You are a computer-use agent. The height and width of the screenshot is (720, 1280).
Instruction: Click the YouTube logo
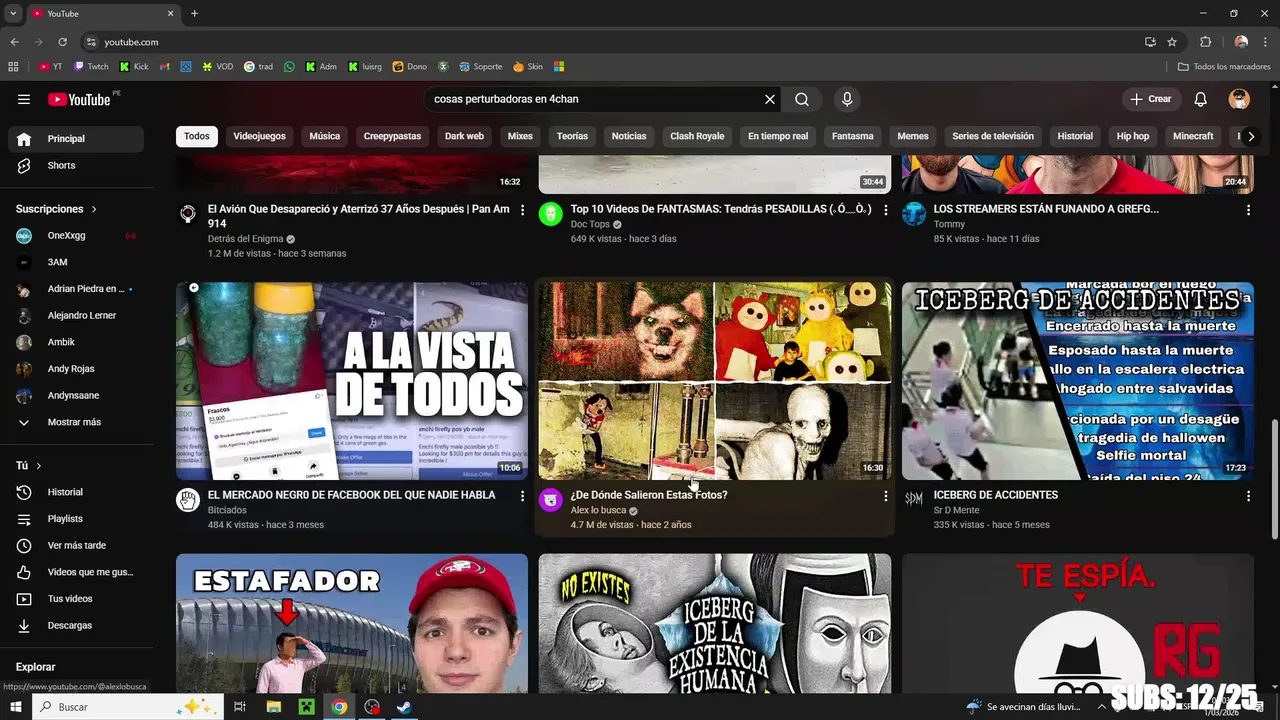[79, 99]
